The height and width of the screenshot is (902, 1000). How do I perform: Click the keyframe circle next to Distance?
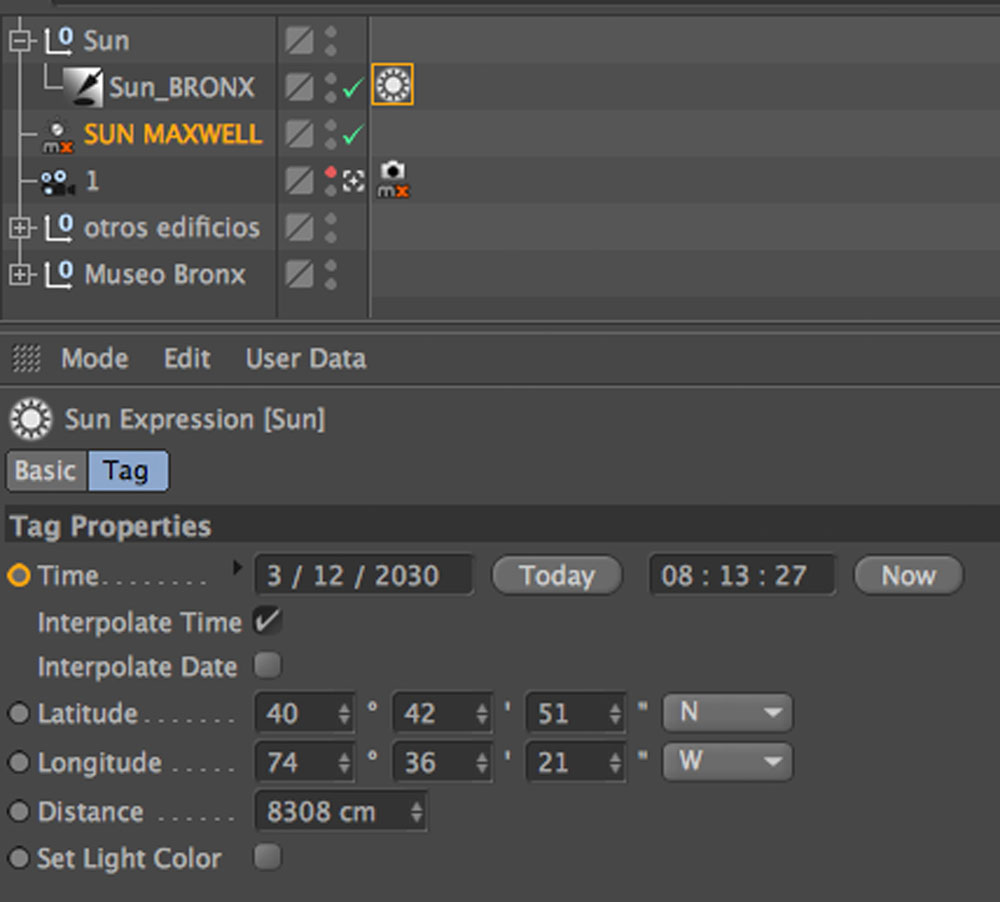(18, 811)
